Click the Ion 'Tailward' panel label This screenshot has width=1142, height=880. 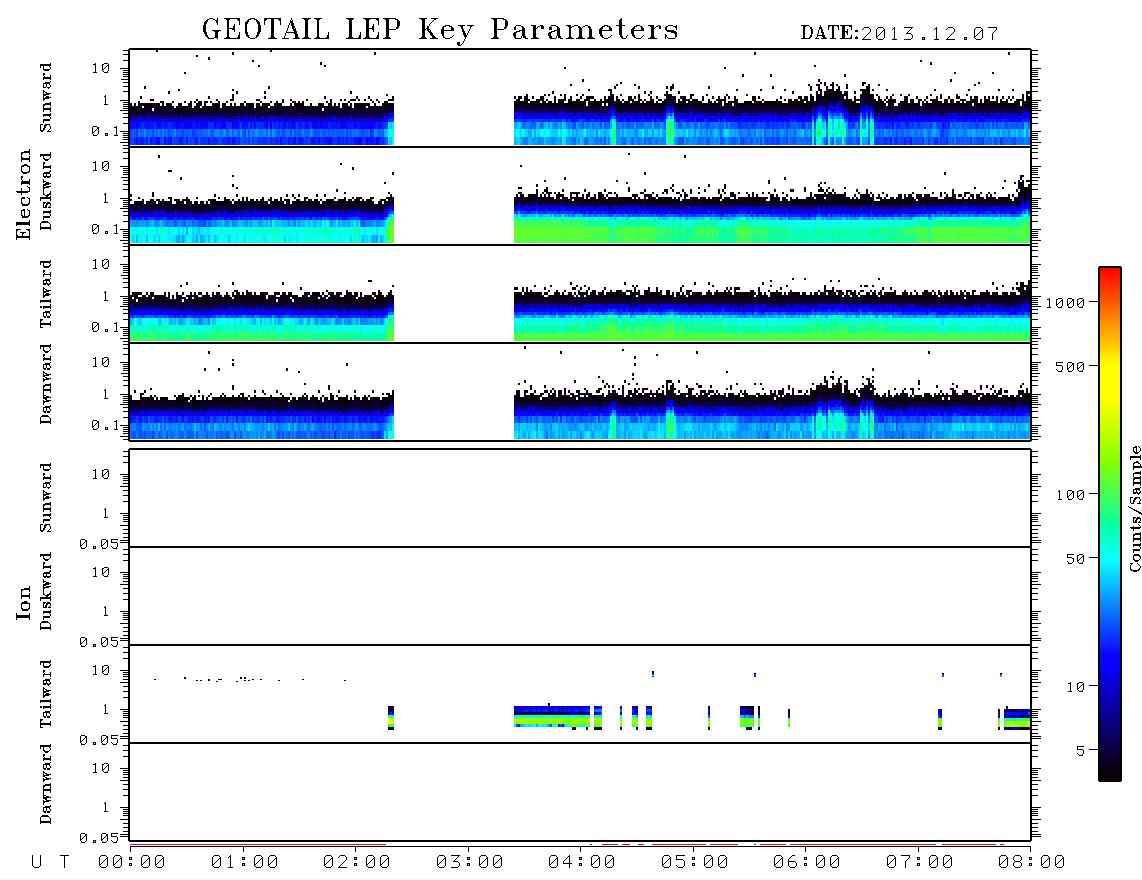pyautogui.click(x=46, y=694)
